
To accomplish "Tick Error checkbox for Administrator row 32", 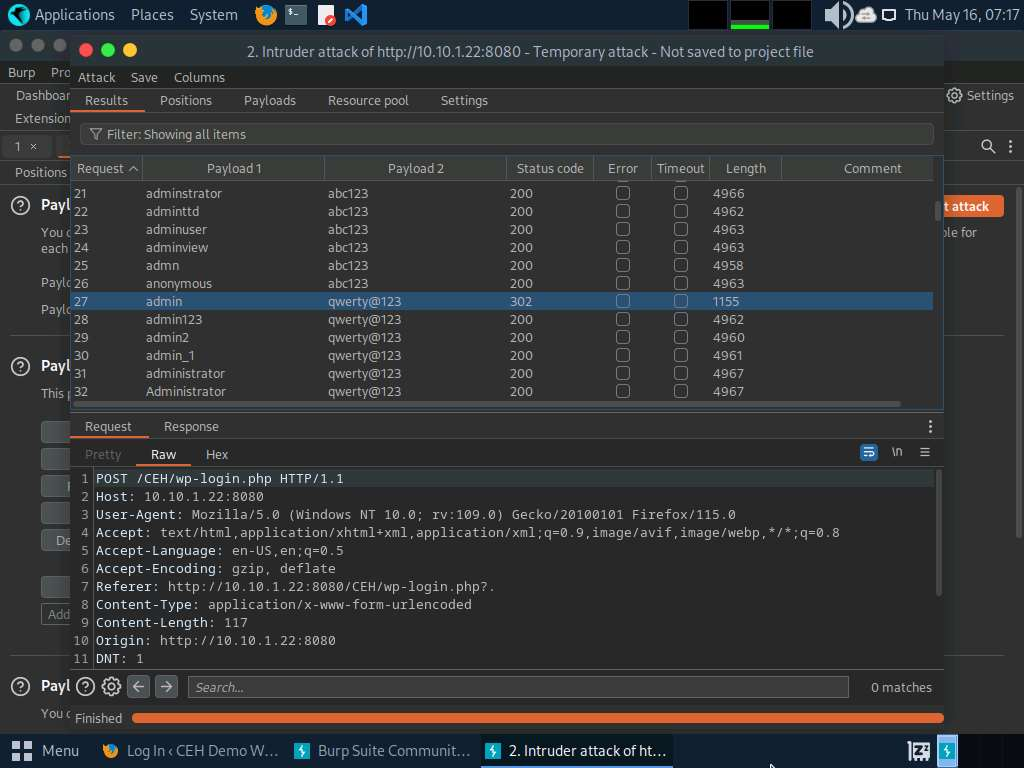I will pos(623,391).
